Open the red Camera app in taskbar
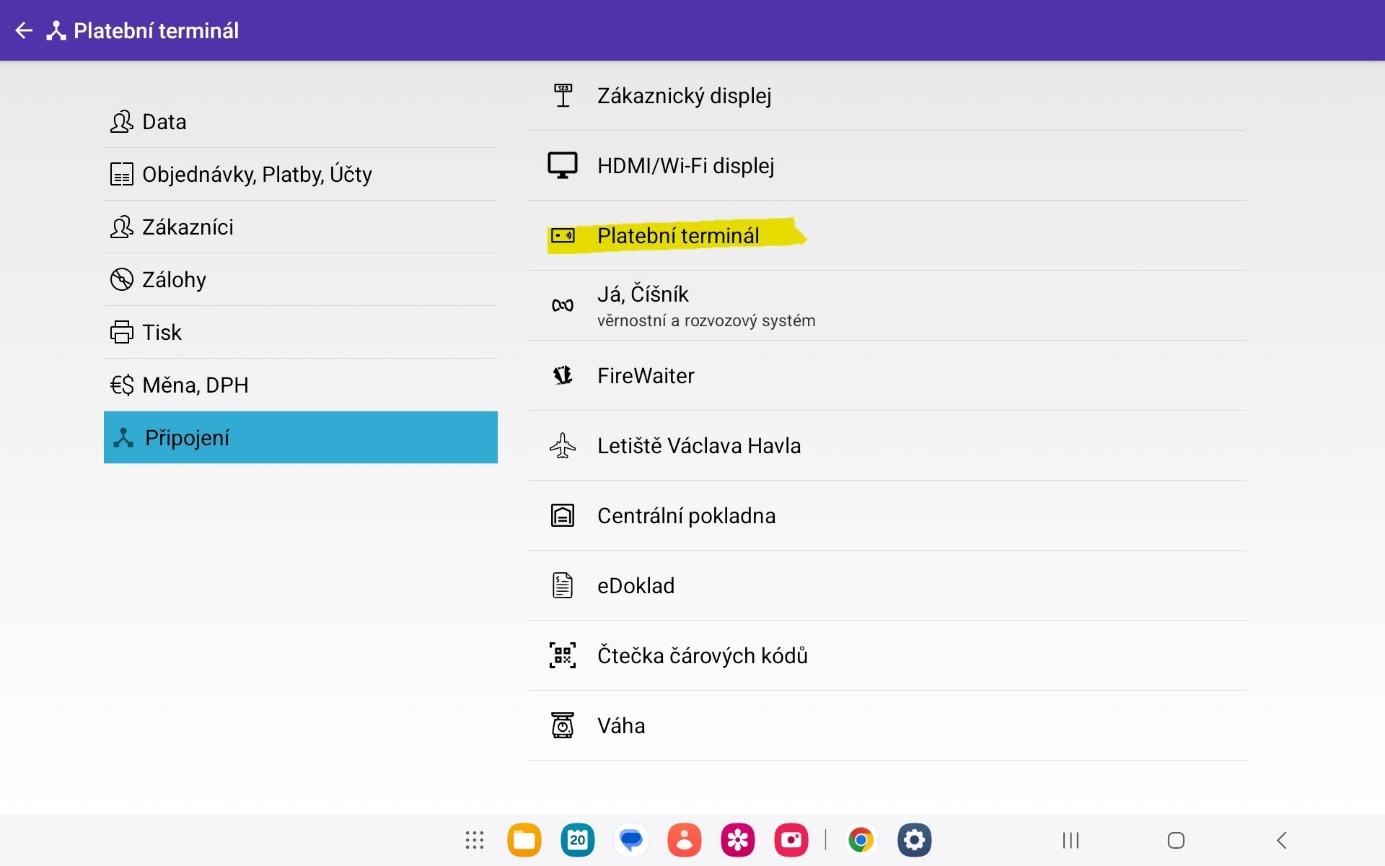The image size is (1385, 866). (x=791, y=840)
